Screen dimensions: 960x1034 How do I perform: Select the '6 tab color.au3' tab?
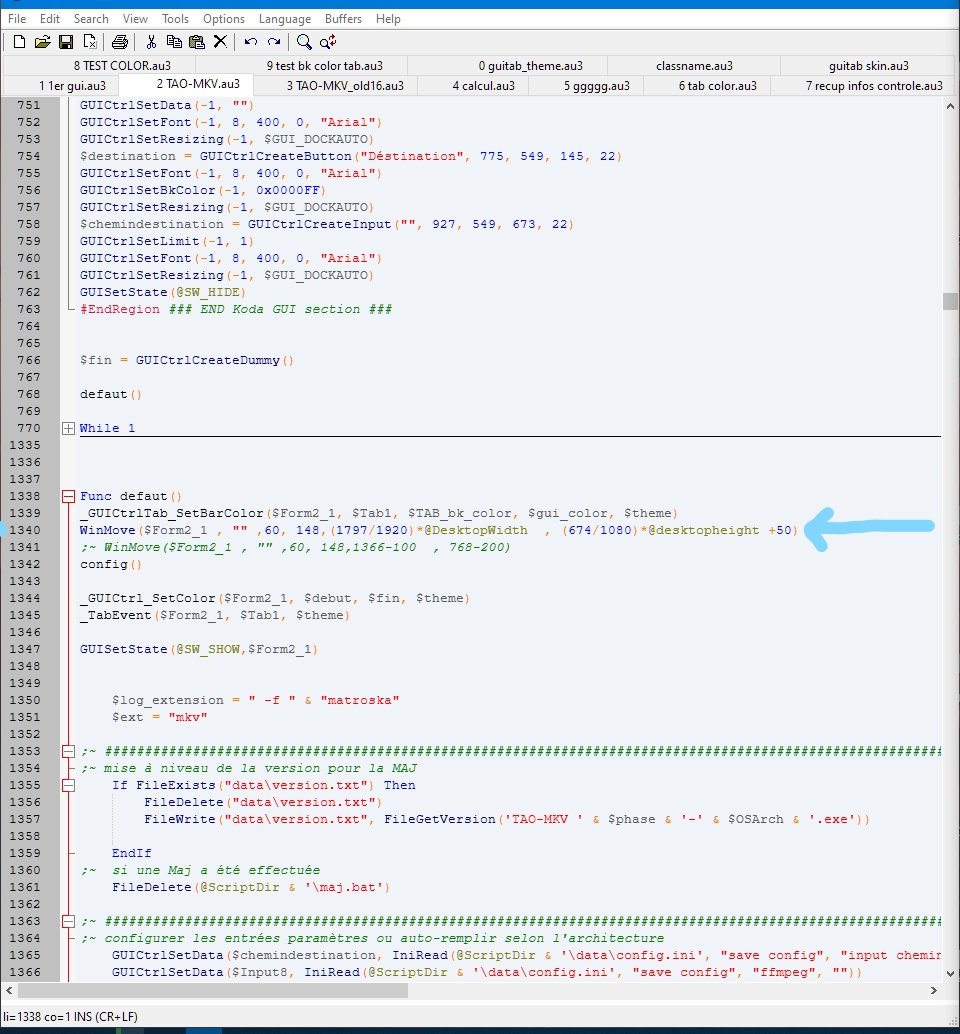pyautogui.click(x=709, y=85)
